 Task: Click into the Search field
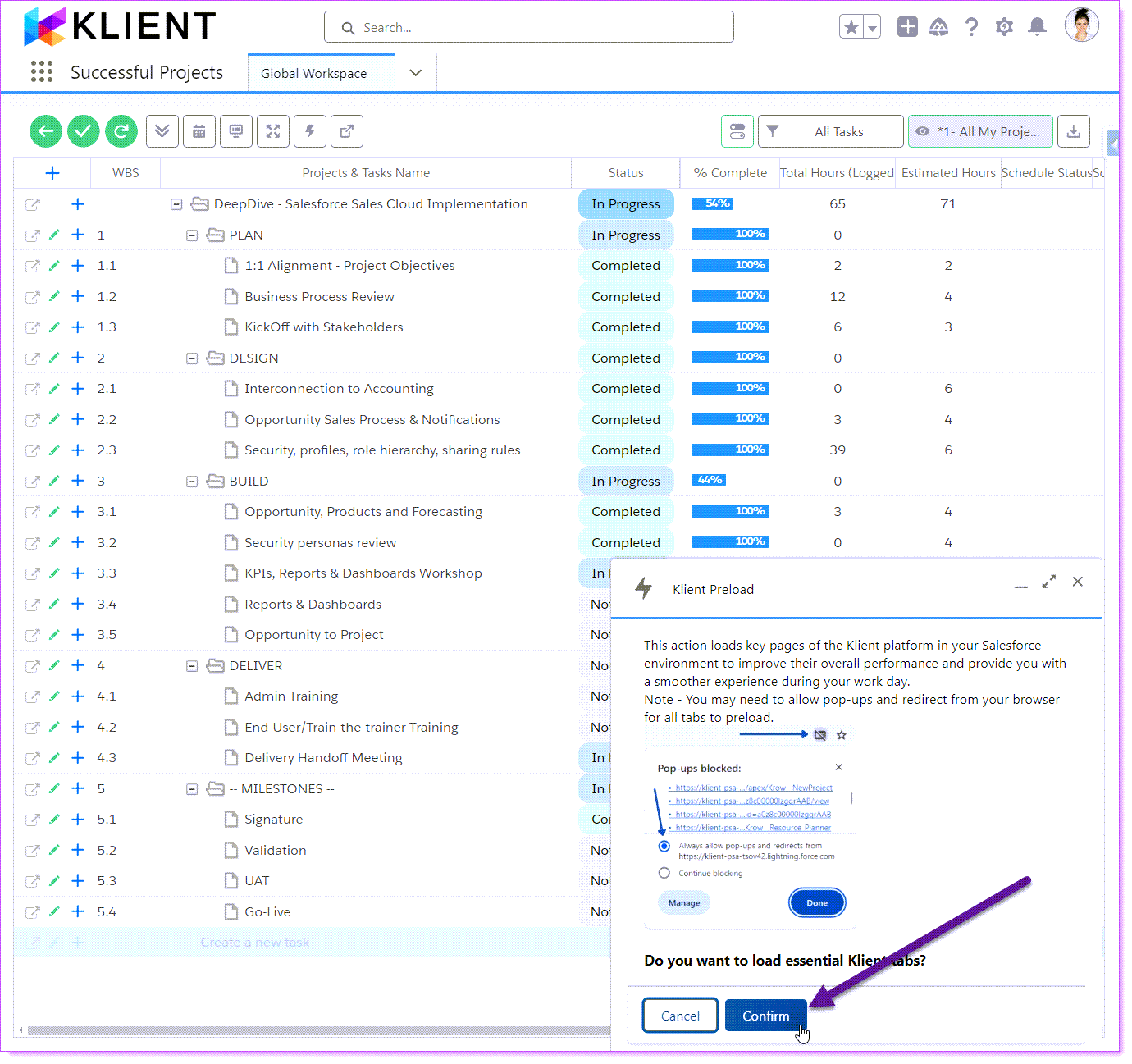tap(529, 27)
